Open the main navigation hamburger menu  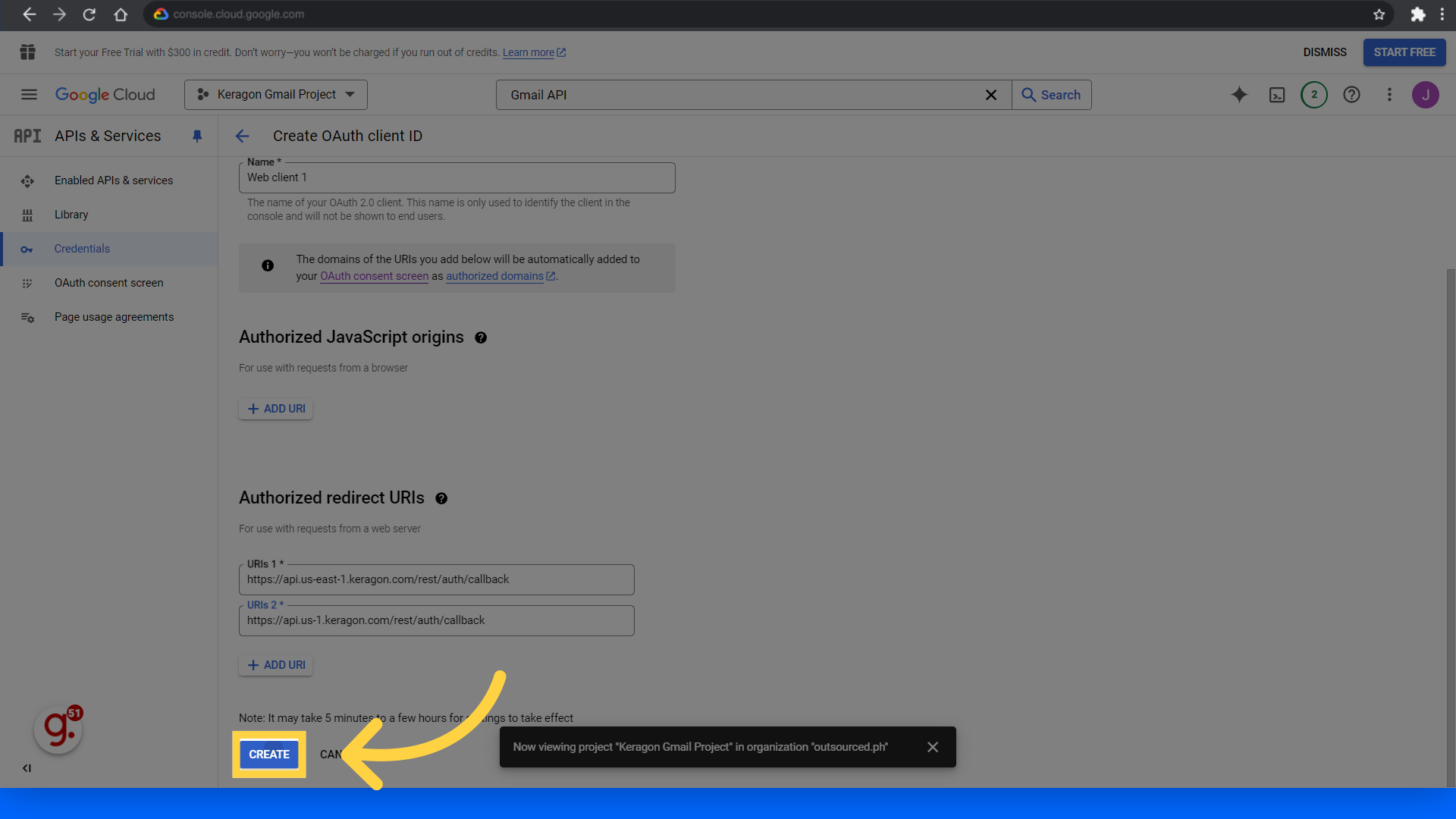click(29, 95)
